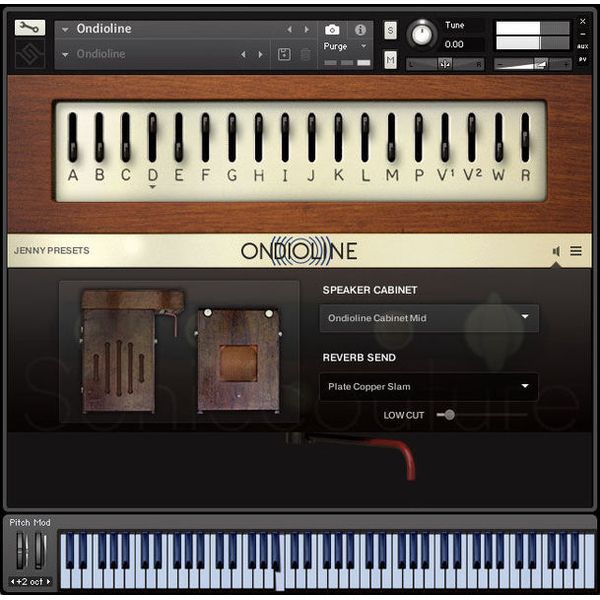
Task: Delete snapshot with trash icon
Action: (305, 54)
